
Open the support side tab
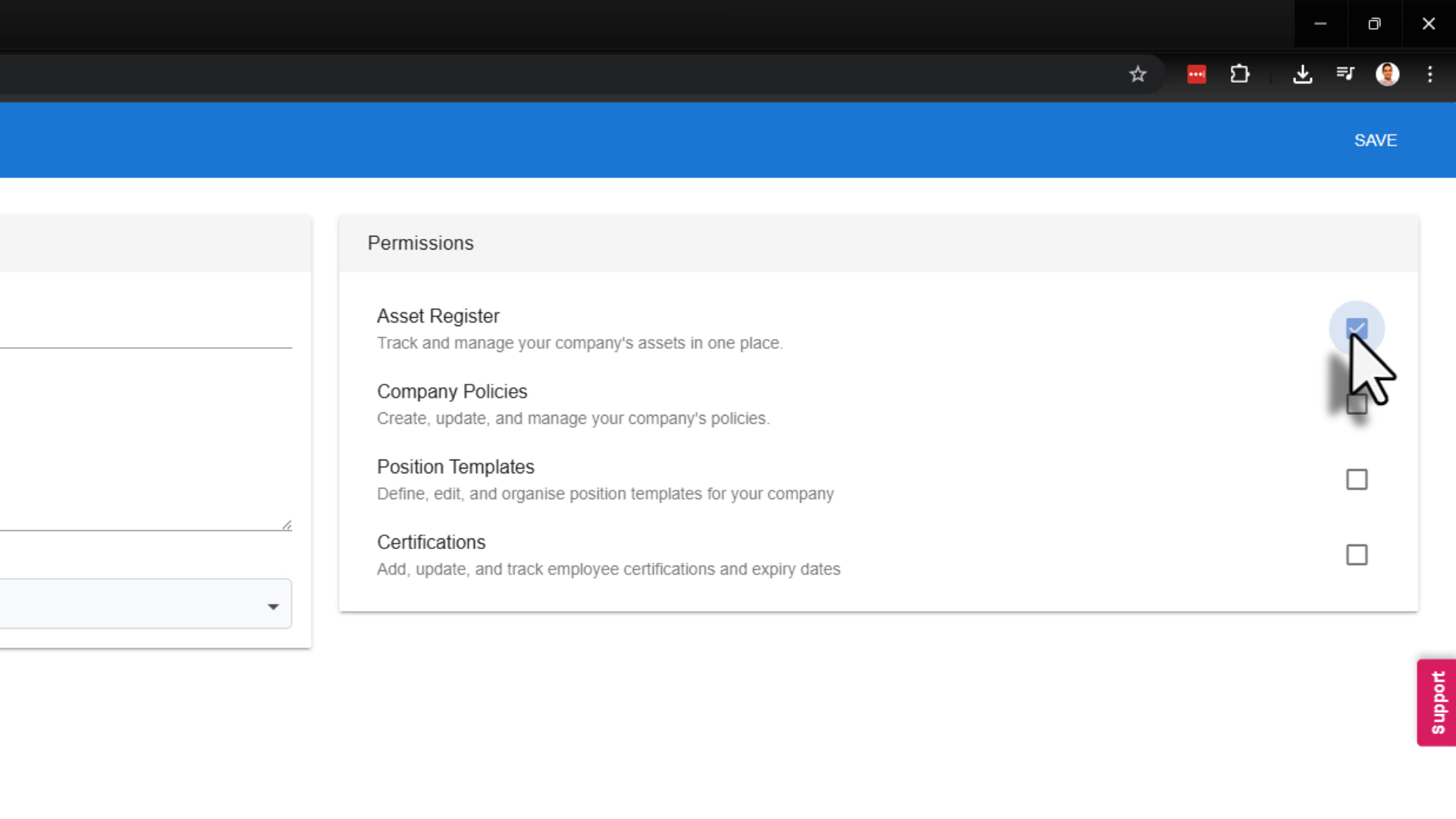[1436, 702]
